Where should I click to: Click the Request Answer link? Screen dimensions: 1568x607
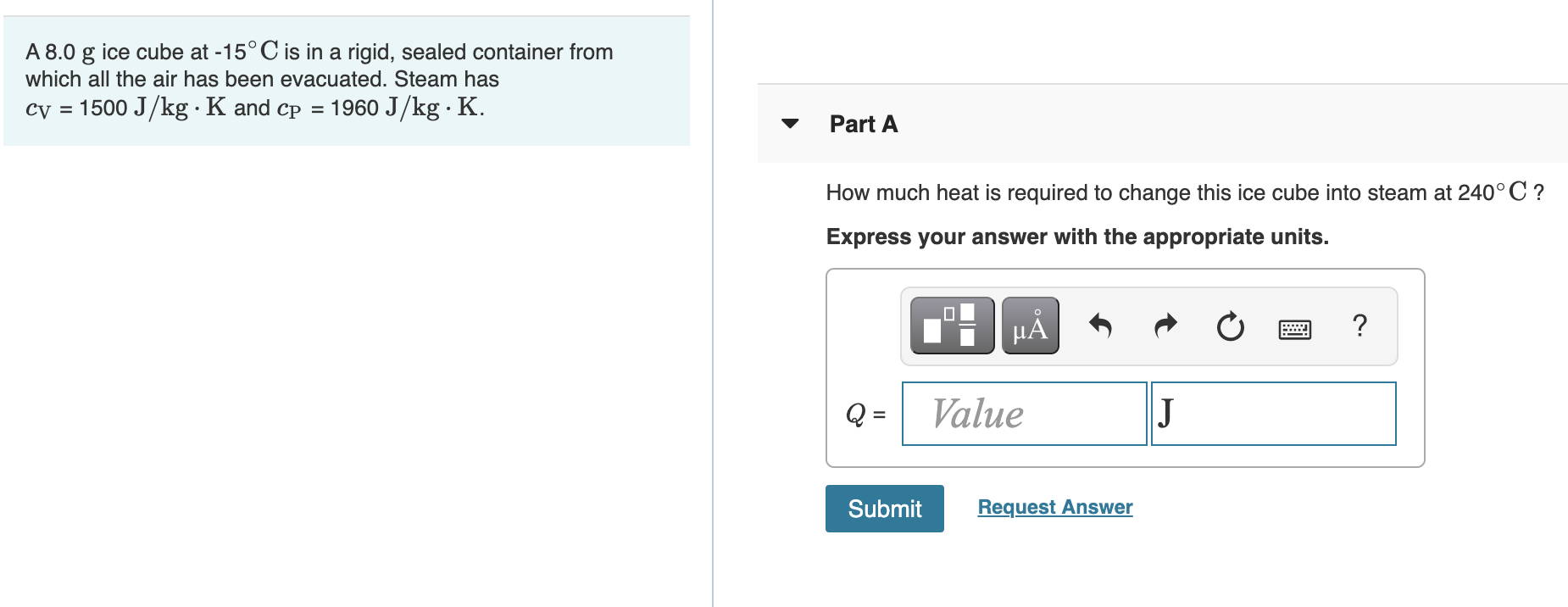(x=1054, y=506)
